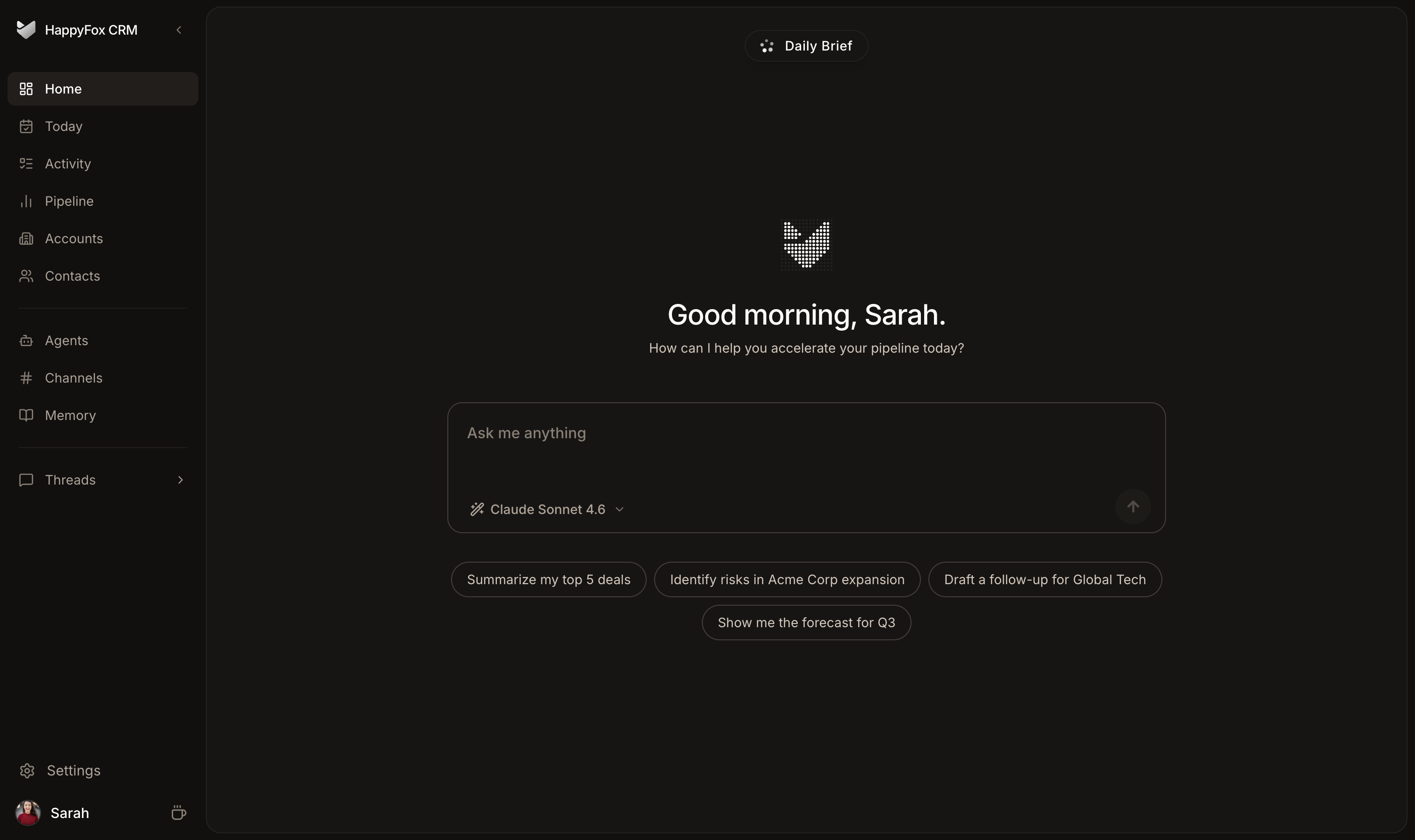Open the Memory page
Screen dimensions: 1415x840
(103, 415)
